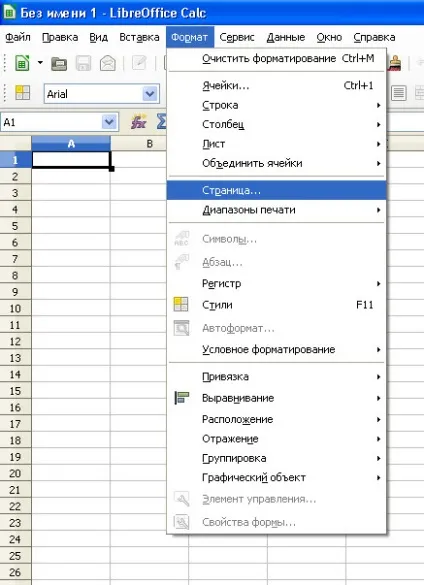Click the active cell A1
424x585 pixels.
[71, 160]
